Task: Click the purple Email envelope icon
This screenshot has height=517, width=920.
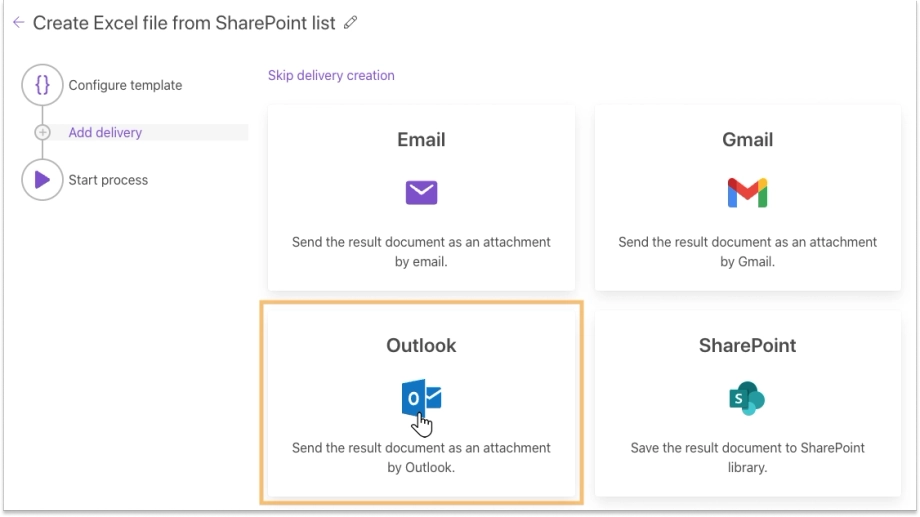Action: [x=421, y=192]
